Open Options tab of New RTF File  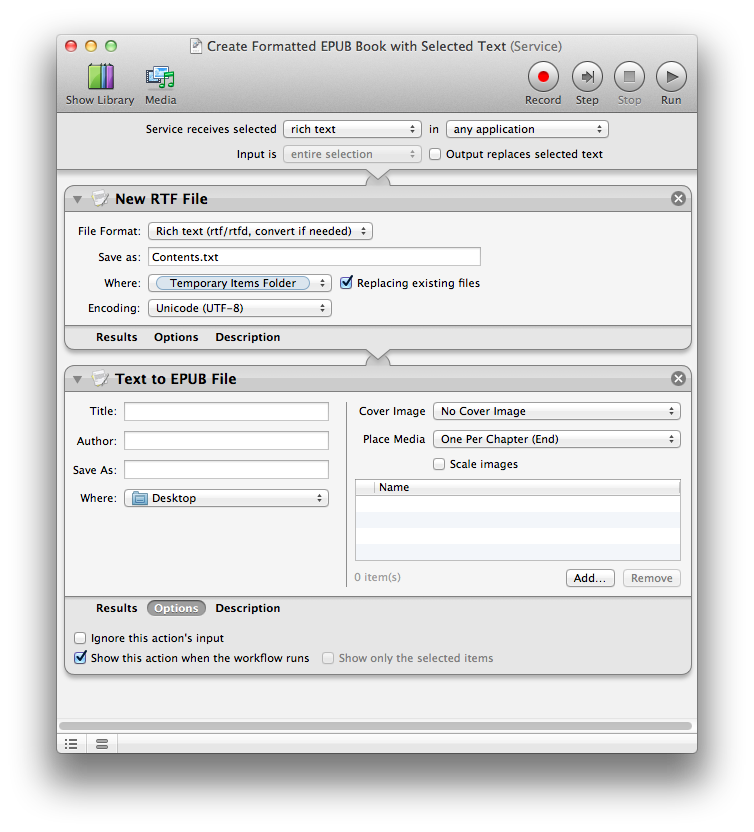[x=176, y=337]
